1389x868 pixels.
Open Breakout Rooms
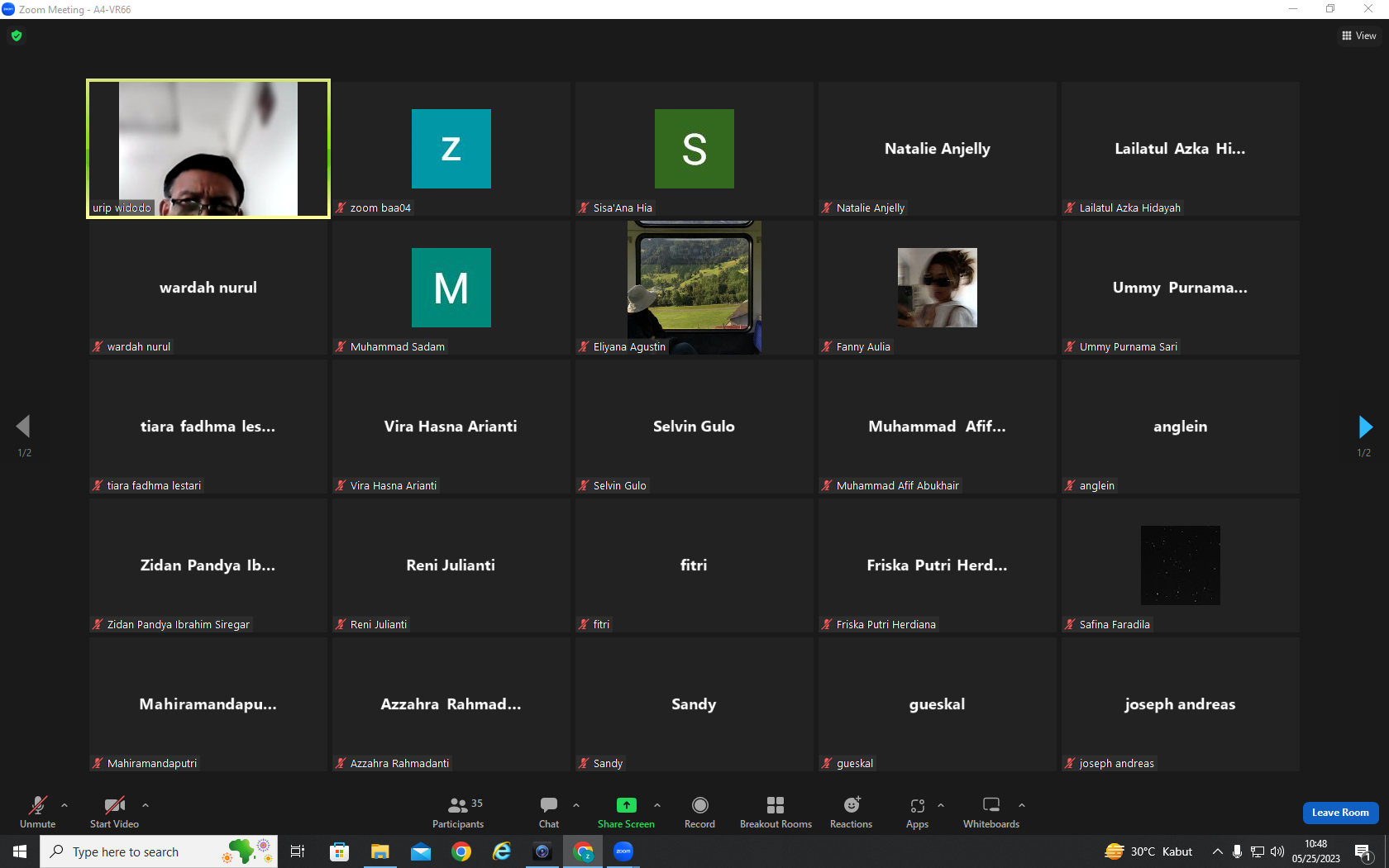(776, 812)
